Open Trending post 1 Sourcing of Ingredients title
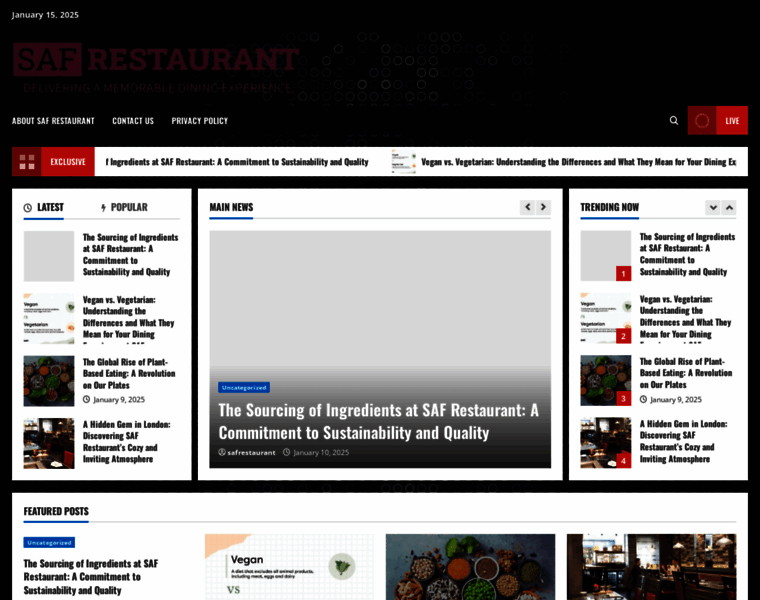 click(x=687, y=254)
